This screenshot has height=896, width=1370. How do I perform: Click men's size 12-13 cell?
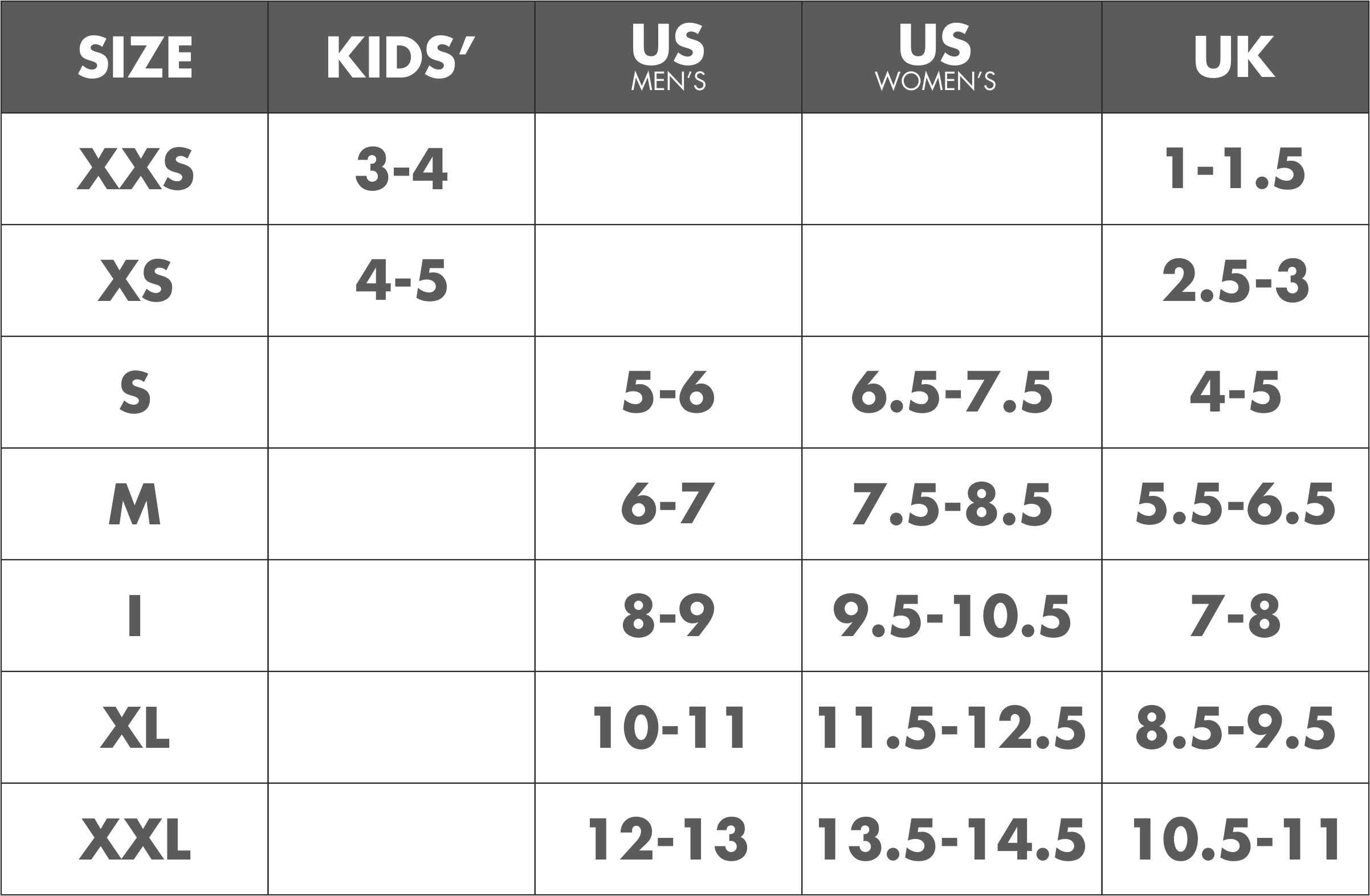click(x=668, y=839)
